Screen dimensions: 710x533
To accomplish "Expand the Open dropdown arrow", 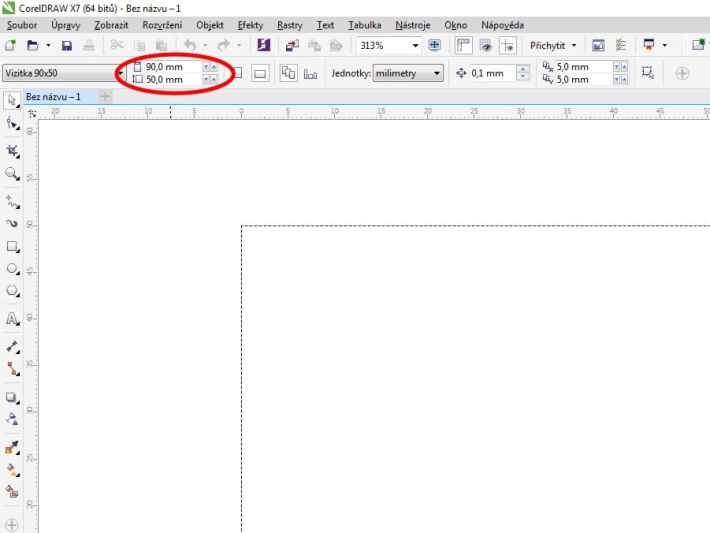I will [48, 45].
